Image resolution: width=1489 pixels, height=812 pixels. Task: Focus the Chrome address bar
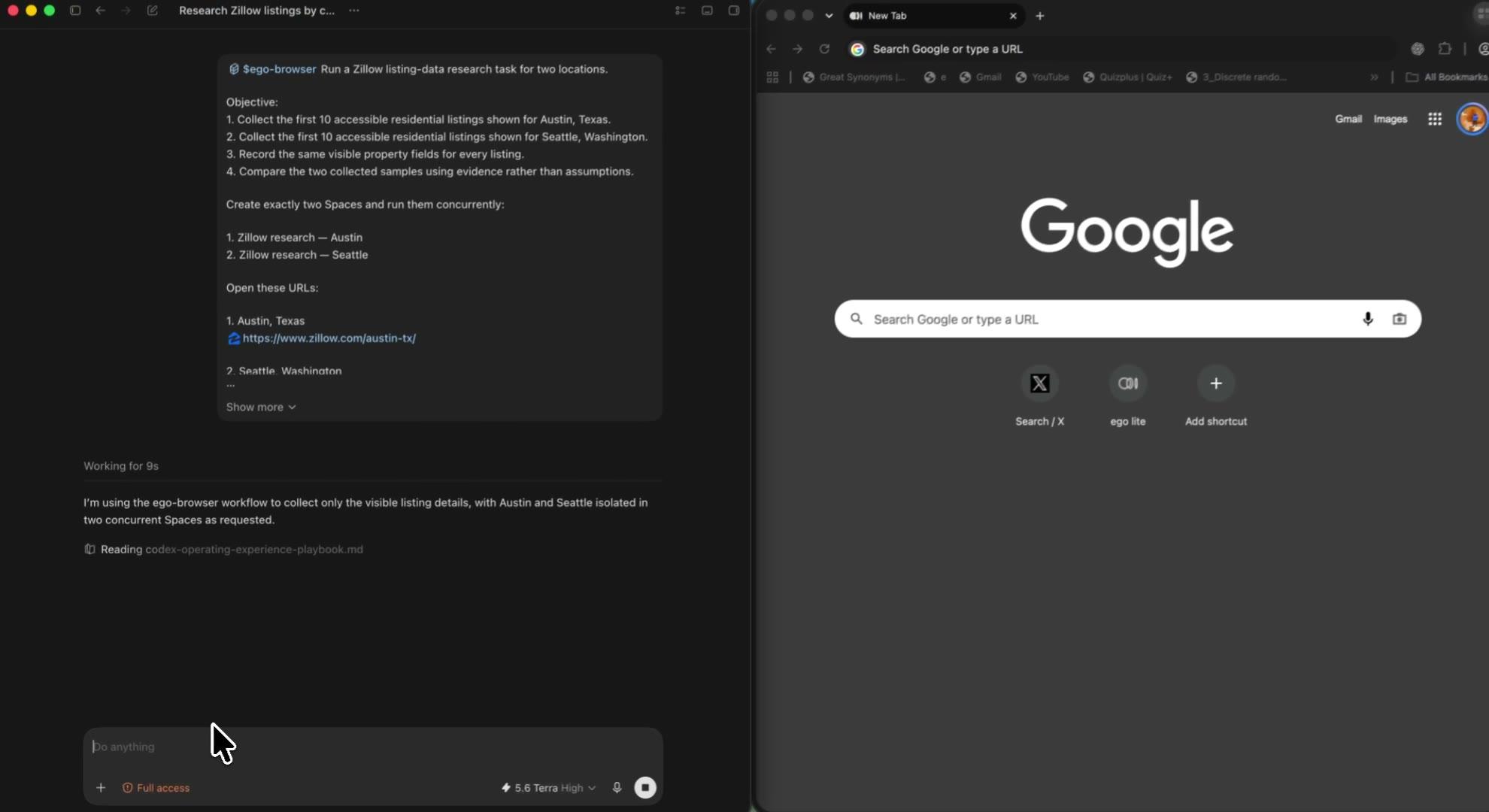1121,49
